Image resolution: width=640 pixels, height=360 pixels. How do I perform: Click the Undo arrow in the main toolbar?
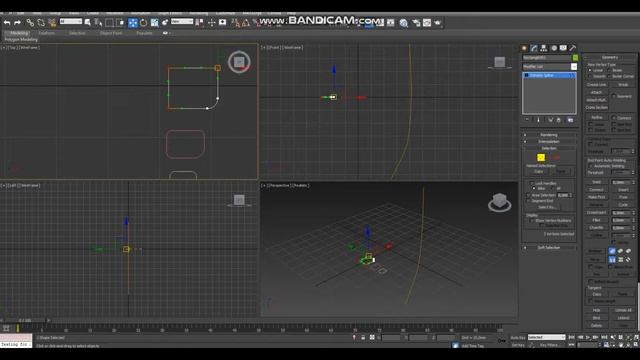coord(7,23)
